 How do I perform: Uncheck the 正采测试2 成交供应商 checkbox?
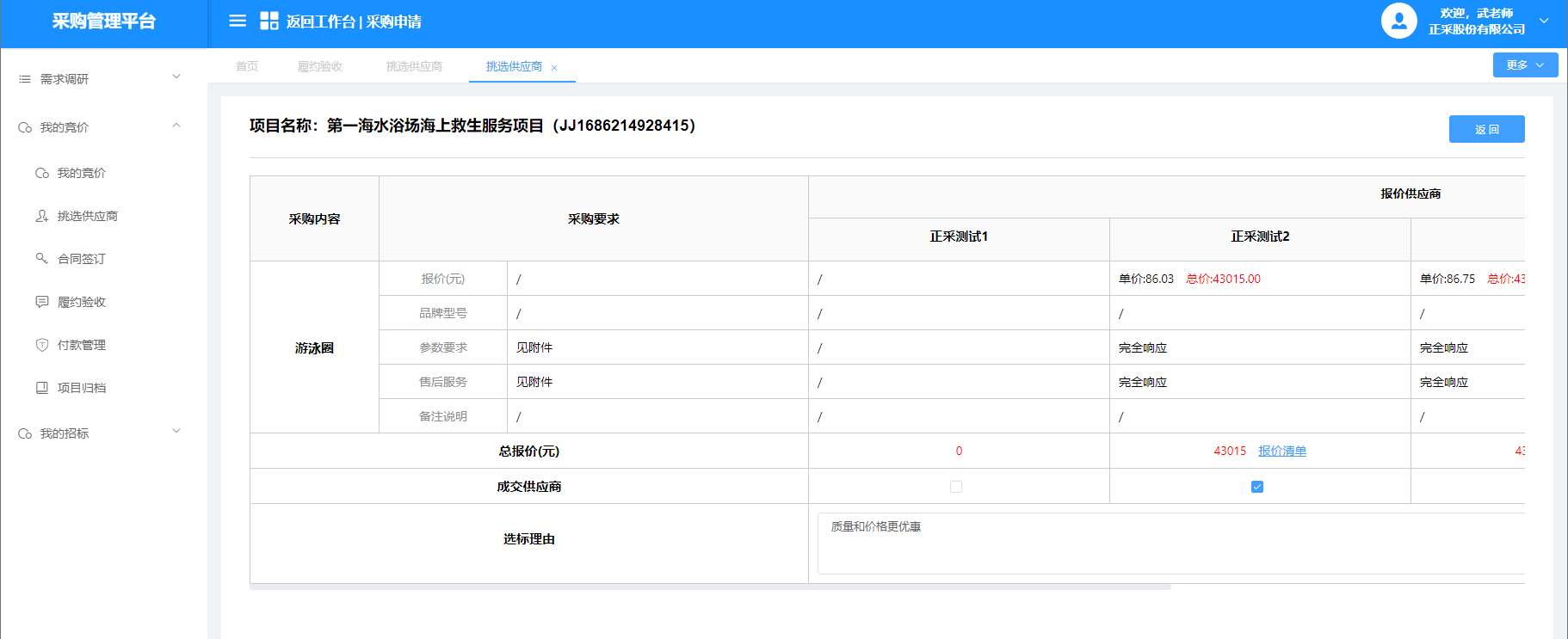(x=1256, y=487)
